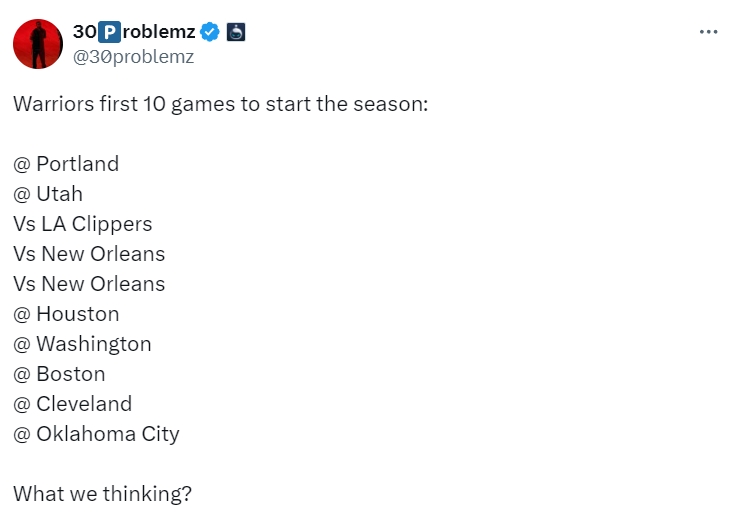740x523 pixels.
Task: Click the blue P emoji in display name
Action: click(108, 32)
